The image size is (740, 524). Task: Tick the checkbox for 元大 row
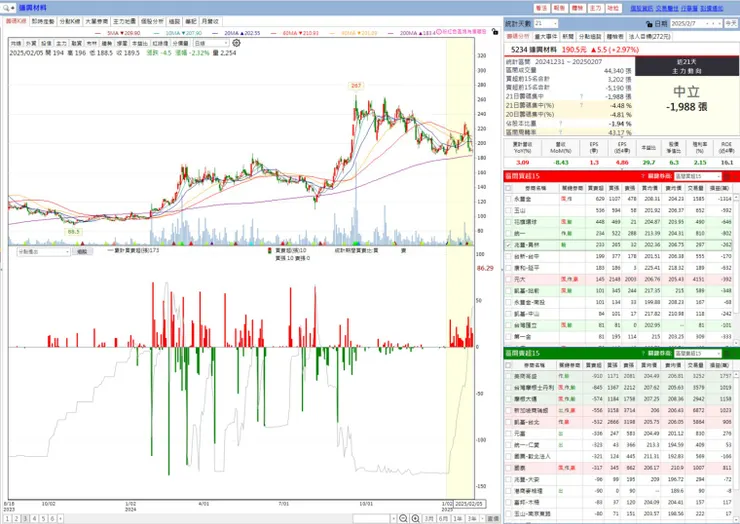tap(508, 279)
